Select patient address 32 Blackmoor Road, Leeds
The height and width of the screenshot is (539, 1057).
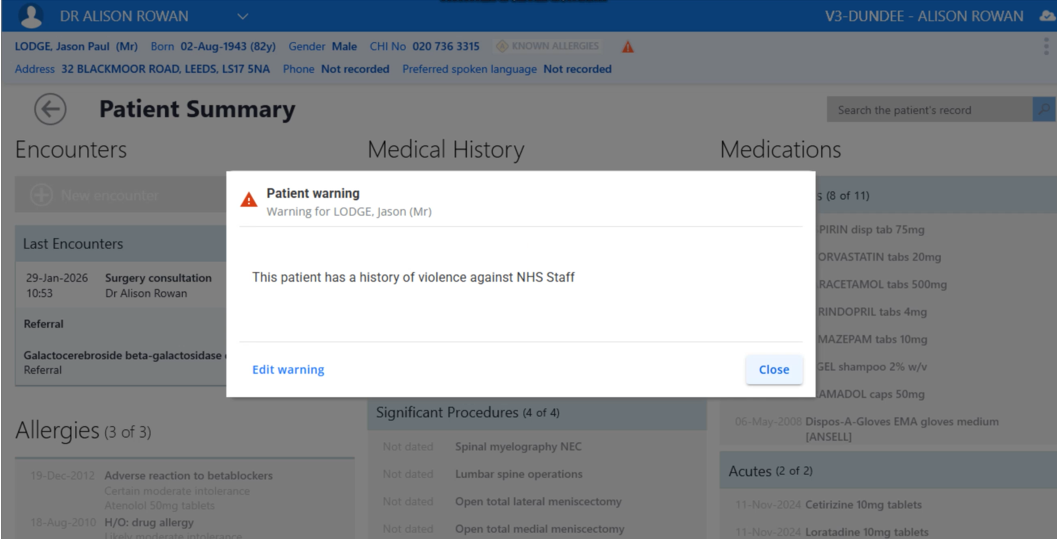166,69
